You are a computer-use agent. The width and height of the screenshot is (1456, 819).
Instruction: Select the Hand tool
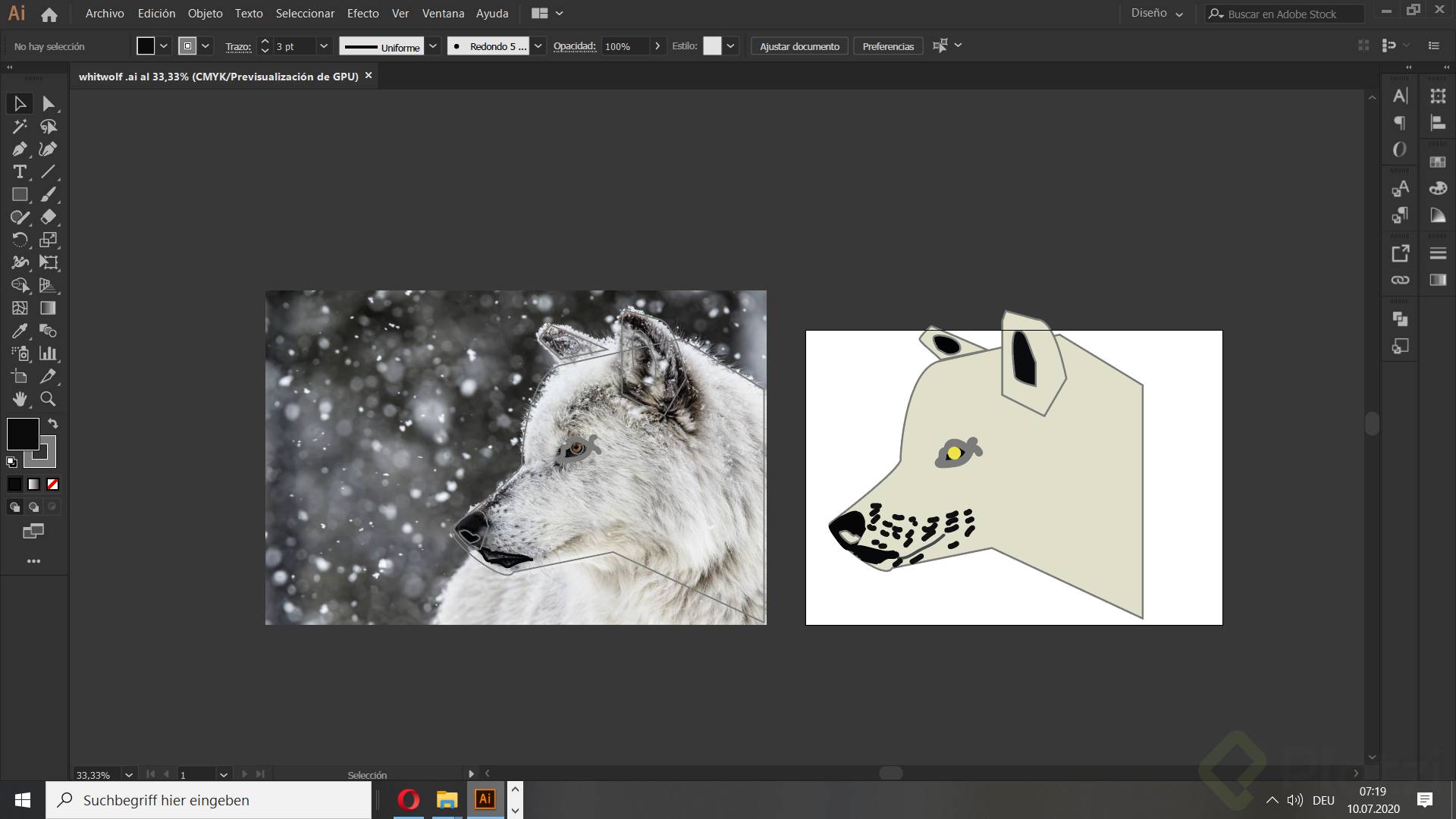20,399
